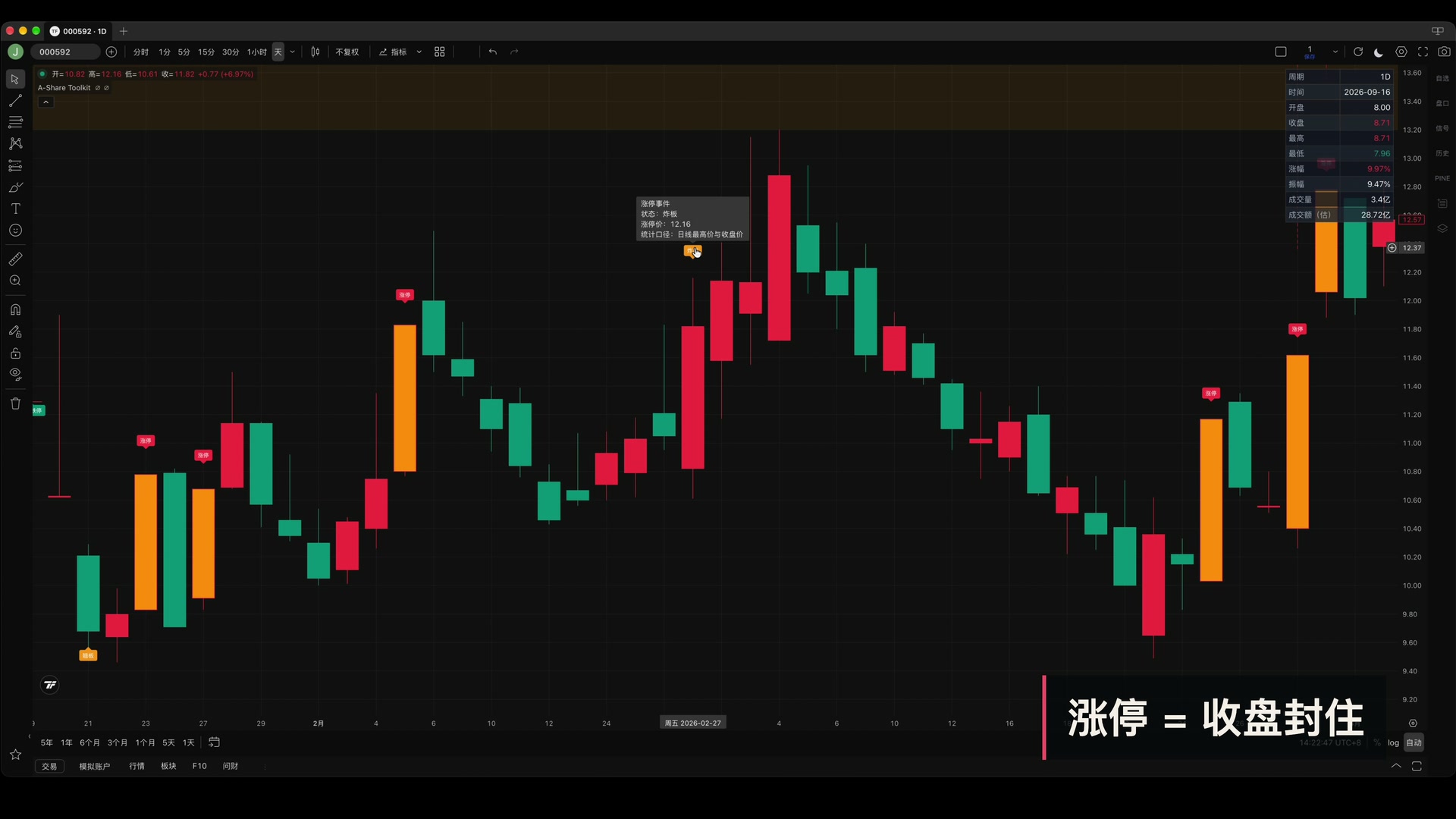Select the 1分 timeframe
Screen dimensions: 1456x819
pyautogui.click(x=165, y=52)
